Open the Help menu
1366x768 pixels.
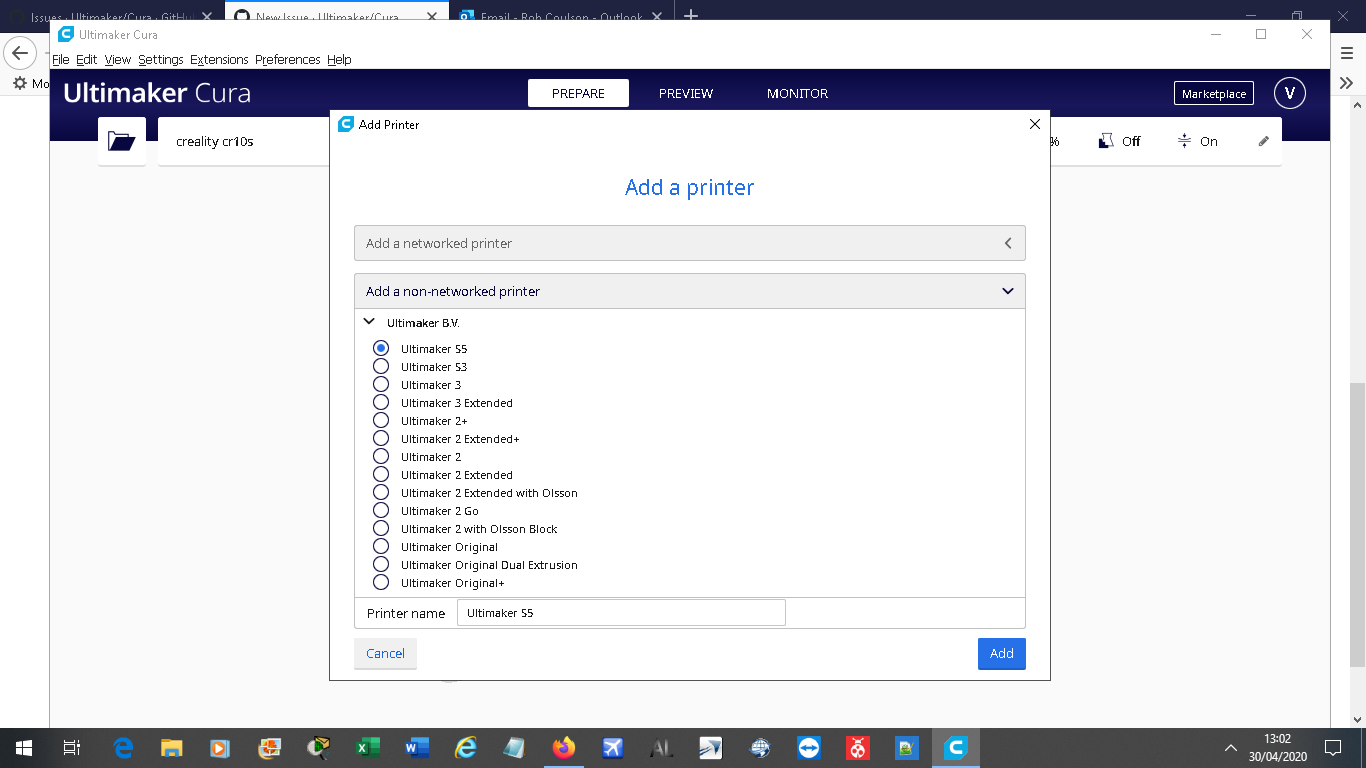[x=339, y=60]
